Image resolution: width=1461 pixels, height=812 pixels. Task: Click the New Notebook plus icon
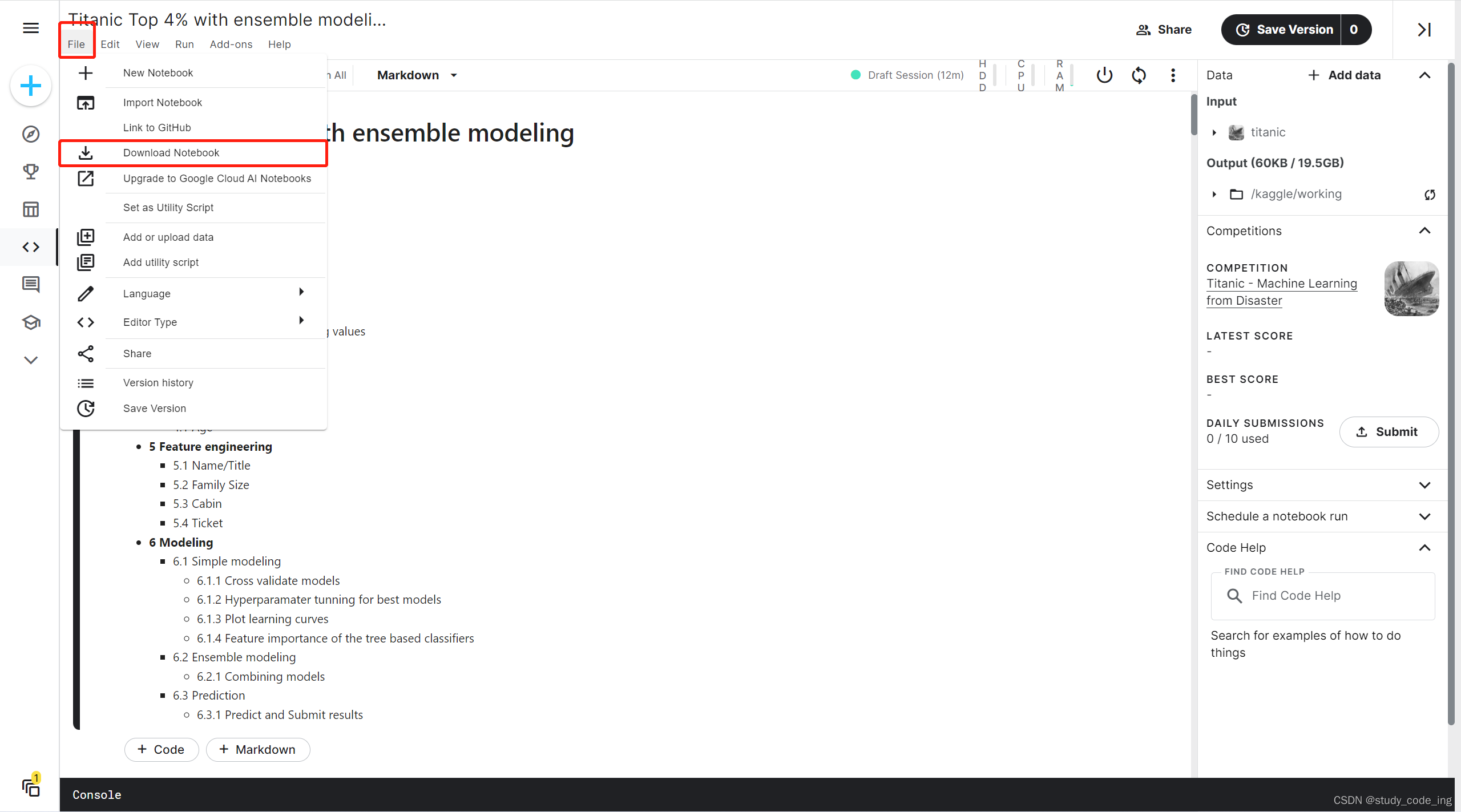[x=86, y=73]
